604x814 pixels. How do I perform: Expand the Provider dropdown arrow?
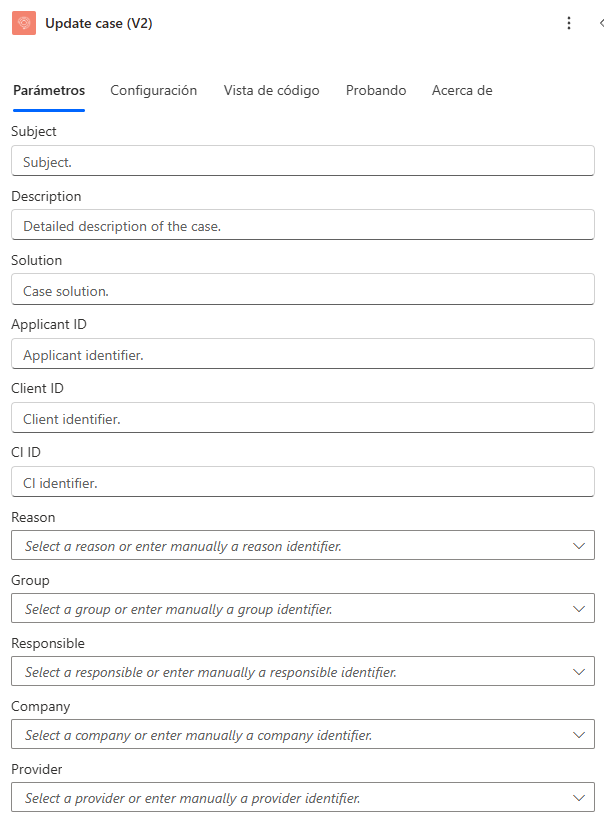[578, 798]
